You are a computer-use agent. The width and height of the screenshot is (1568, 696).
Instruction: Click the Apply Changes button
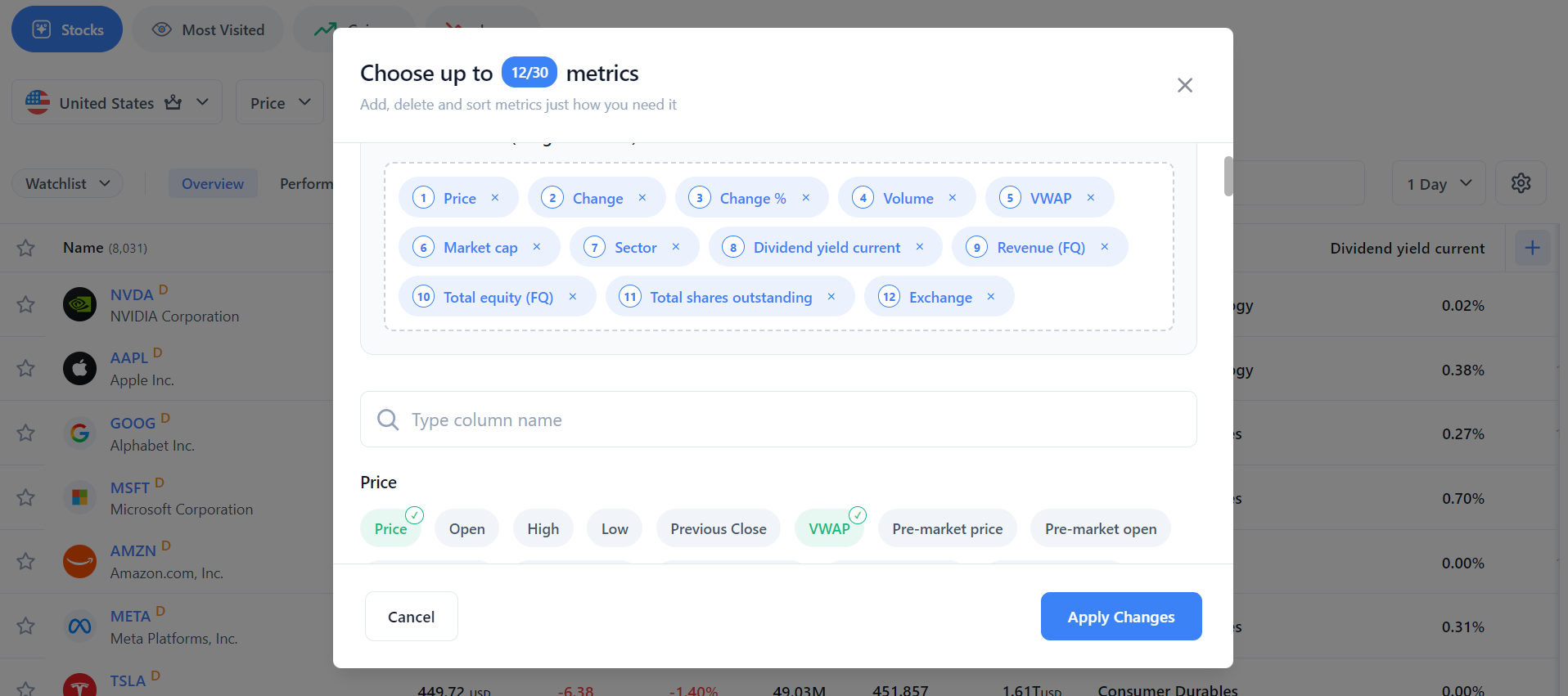point(1120,617)
